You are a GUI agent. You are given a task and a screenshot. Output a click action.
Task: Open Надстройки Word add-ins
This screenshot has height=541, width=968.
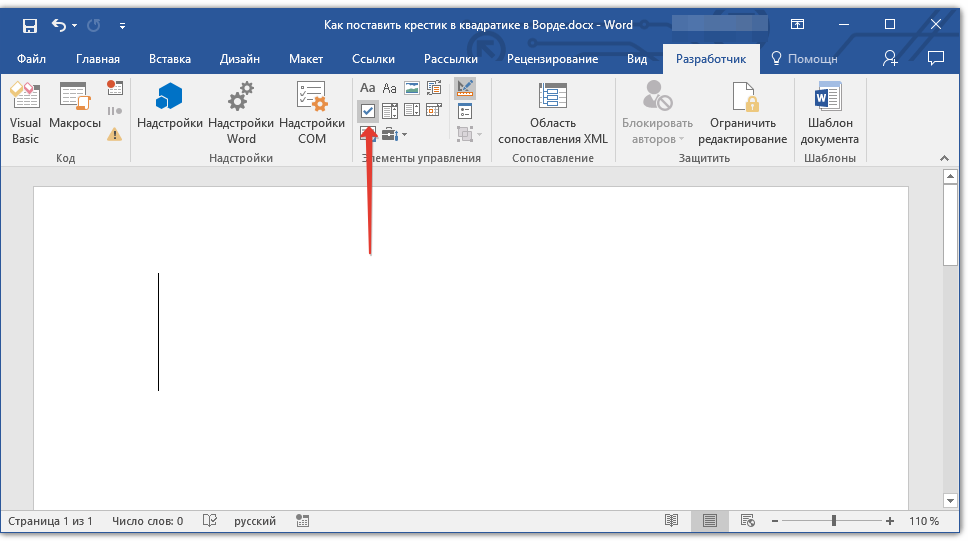[241, 112]
